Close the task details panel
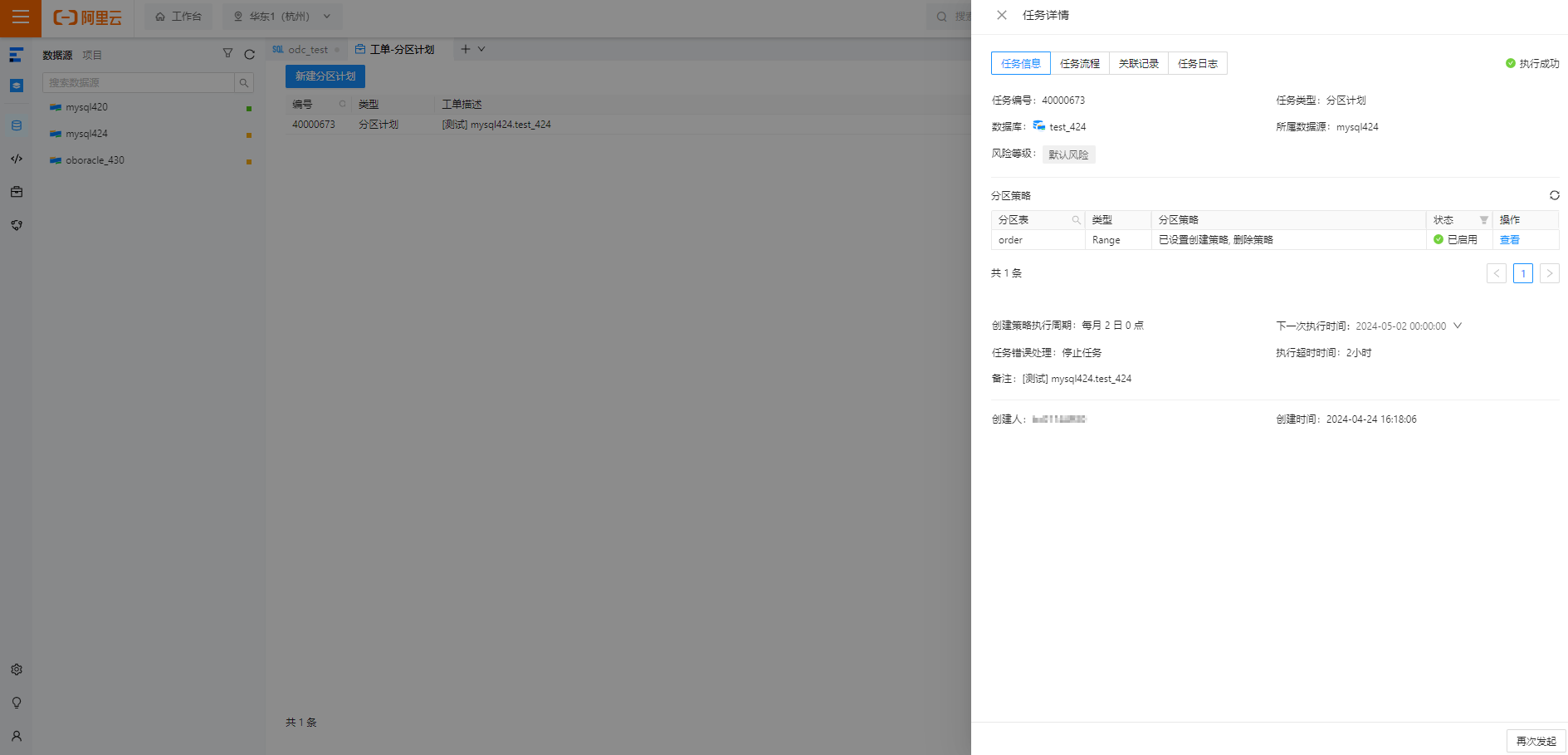 1002,15
